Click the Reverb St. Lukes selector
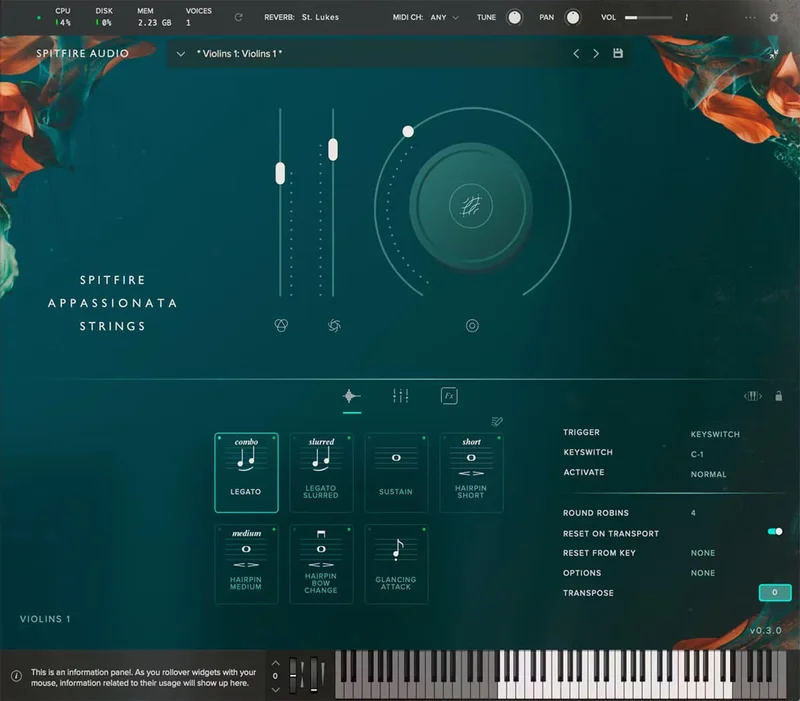This screenshot has height=701, width=800. (x=320, y=17)
